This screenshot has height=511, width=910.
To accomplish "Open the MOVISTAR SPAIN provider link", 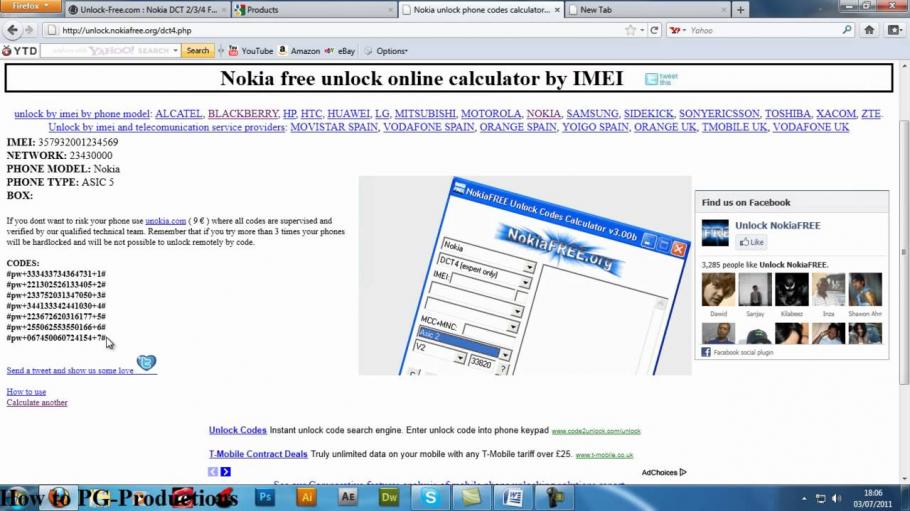I will click(x=334, y=127).
